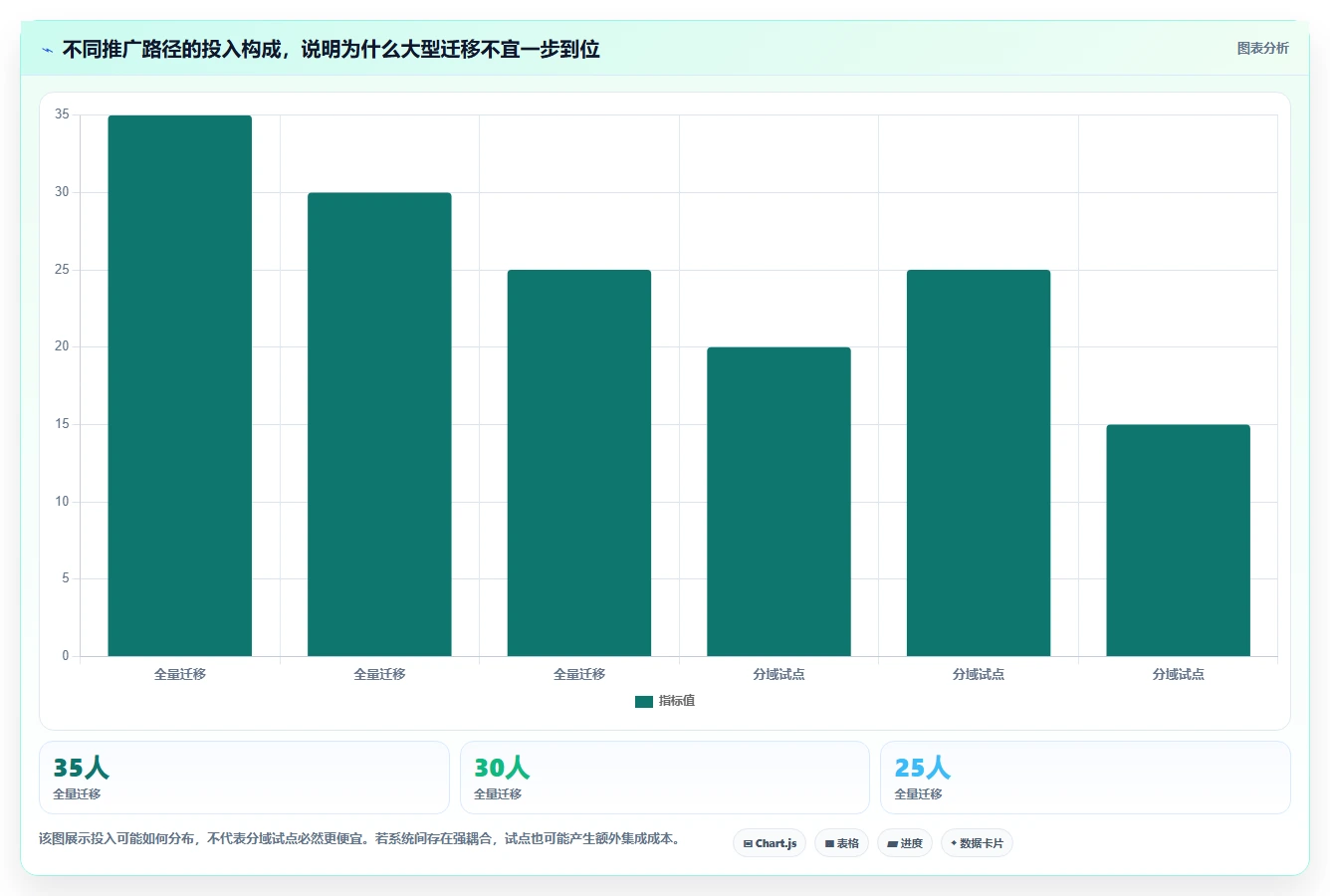Click the shortest bar with value 15
The width and height of the screenshot is (1330, 896).
[1178, 541]
